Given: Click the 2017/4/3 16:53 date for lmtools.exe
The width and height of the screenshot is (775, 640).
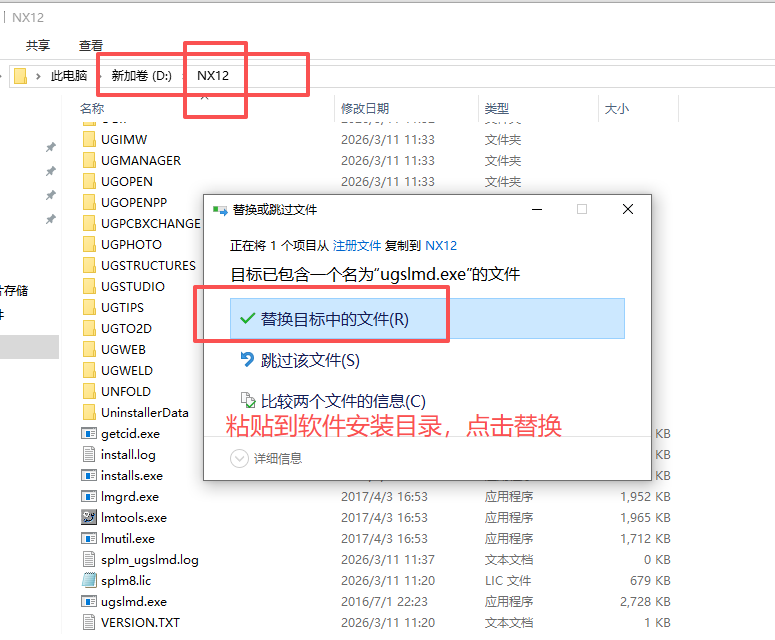Looking at the screenshot, I should (x=384, y=517).
